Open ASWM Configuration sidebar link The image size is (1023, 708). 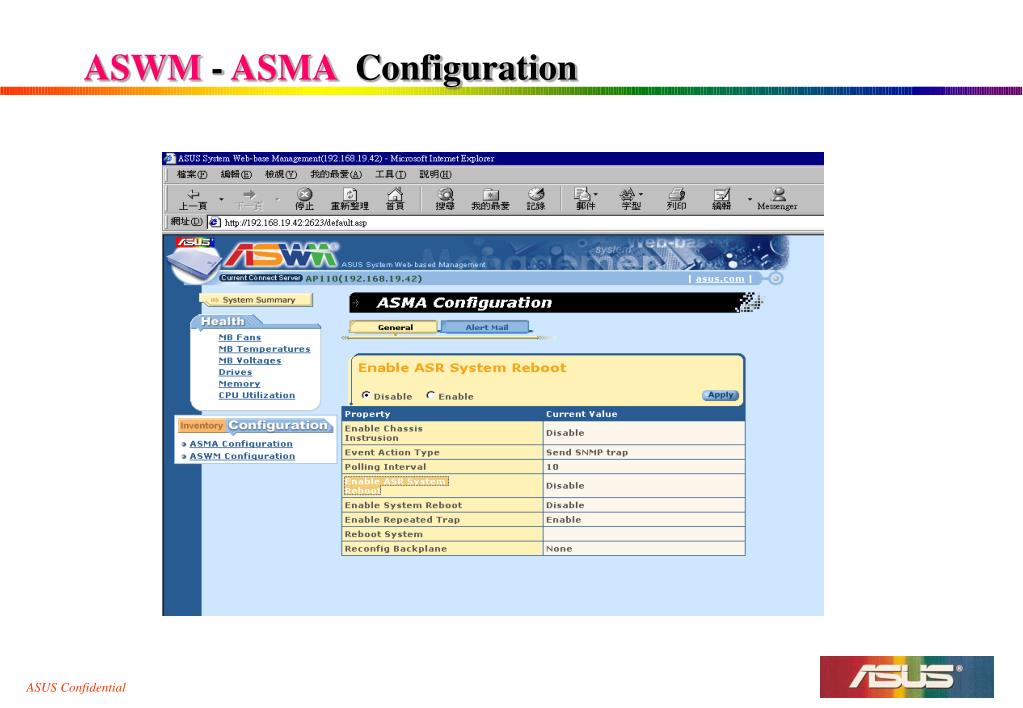pyautogui.click(x=242, y=456)
